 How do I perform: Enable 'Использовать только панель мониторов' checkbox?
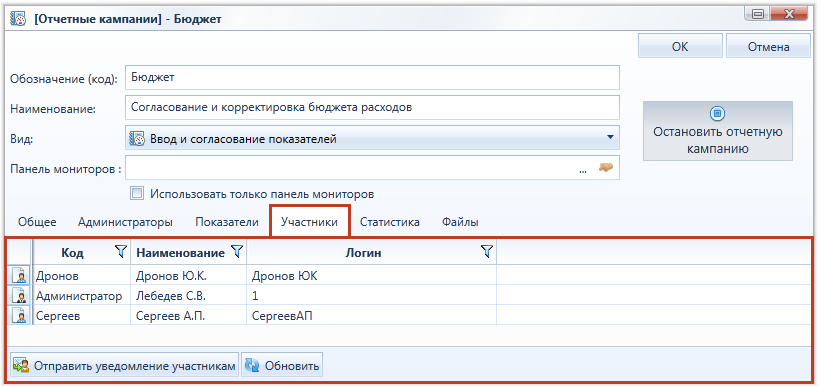137,194
